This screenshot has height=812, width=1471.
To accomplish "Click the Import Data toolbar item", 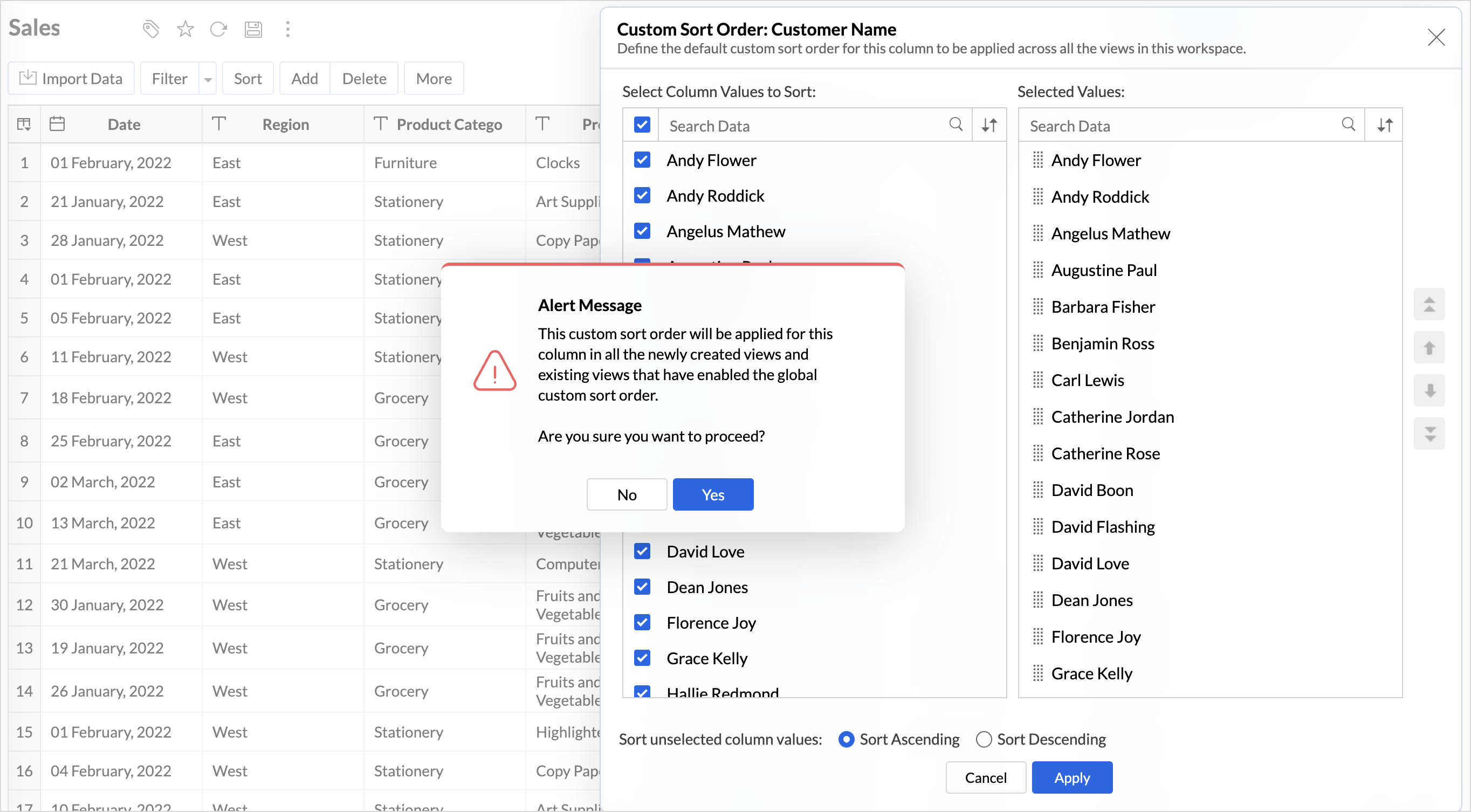I will (x=71, y=79).
